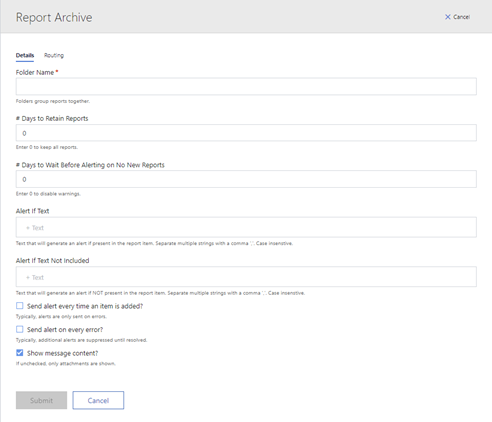The height and width of the screenshot is (422, 492).
Task: Check Send alert on every error
Action: click(x=20, y=329)
